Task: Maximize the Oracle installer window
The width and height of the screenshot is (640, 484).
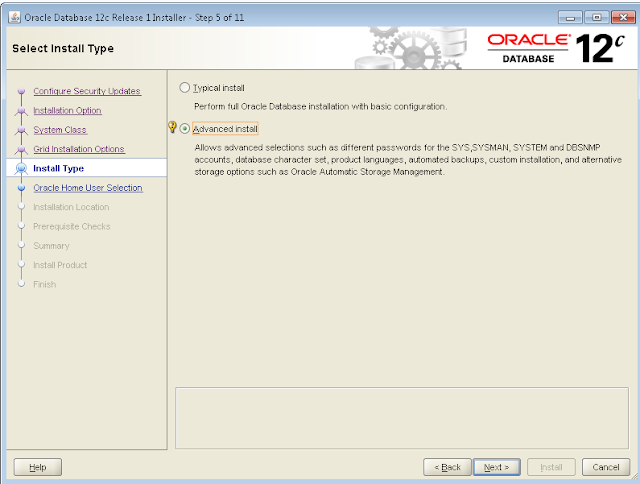Action: tap(596, 18)
